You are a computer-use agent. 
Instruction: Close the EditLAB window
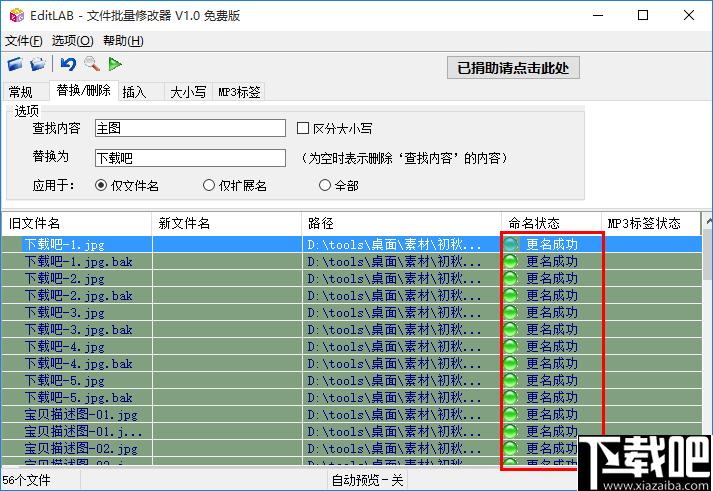(x=689, y=15)
